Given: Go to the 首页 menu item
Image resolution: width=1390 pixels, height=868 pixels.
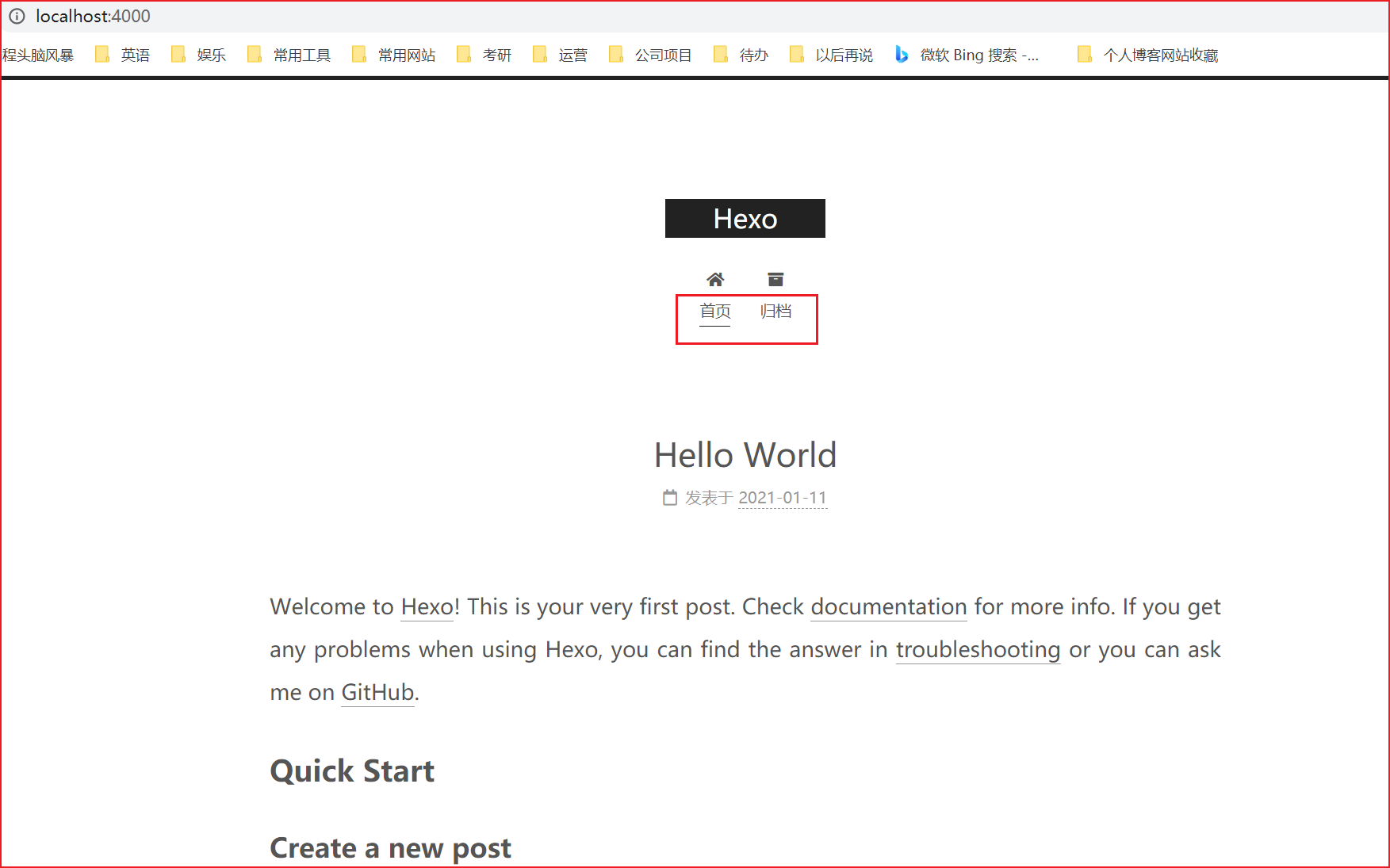Looking at the screenshot, I should point(715,311).
